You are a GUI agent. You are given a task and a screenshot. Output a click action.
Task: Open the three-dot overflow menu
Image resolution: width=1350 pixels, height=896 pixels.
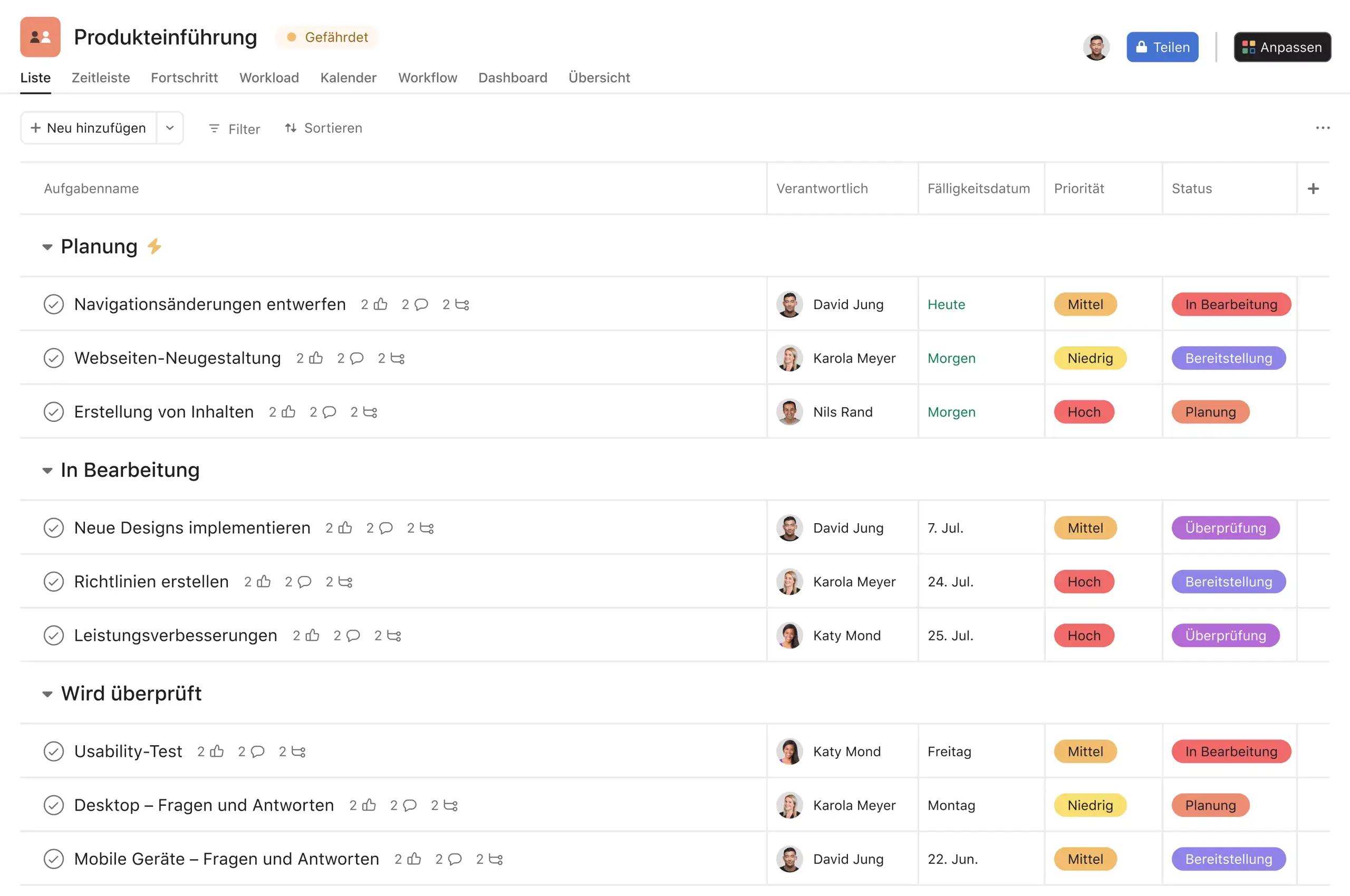pyautogui.click(x=1323, y=128)
